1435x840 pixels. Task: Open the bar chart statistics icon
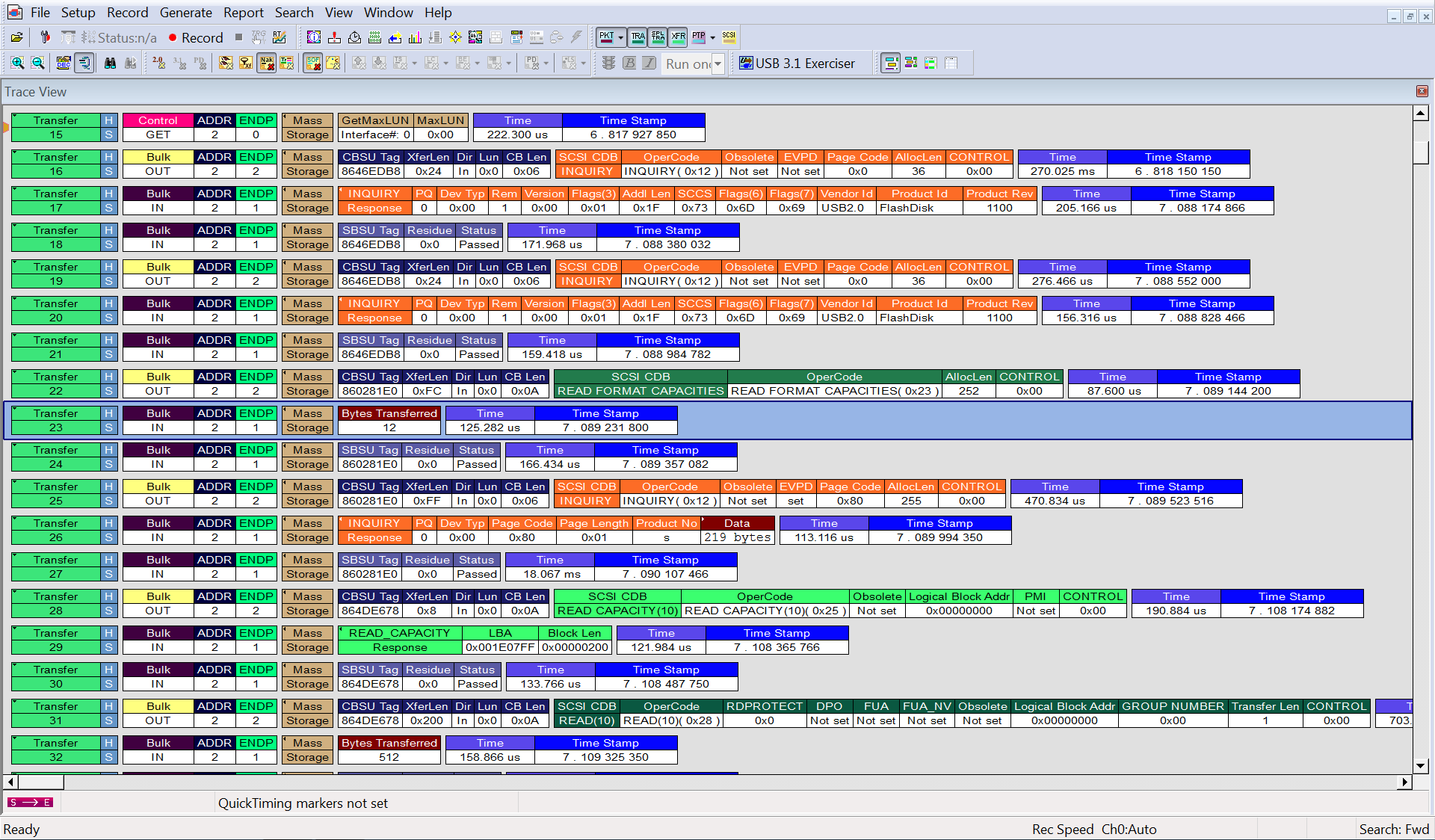pyautogui.click(x=415, y=37)
